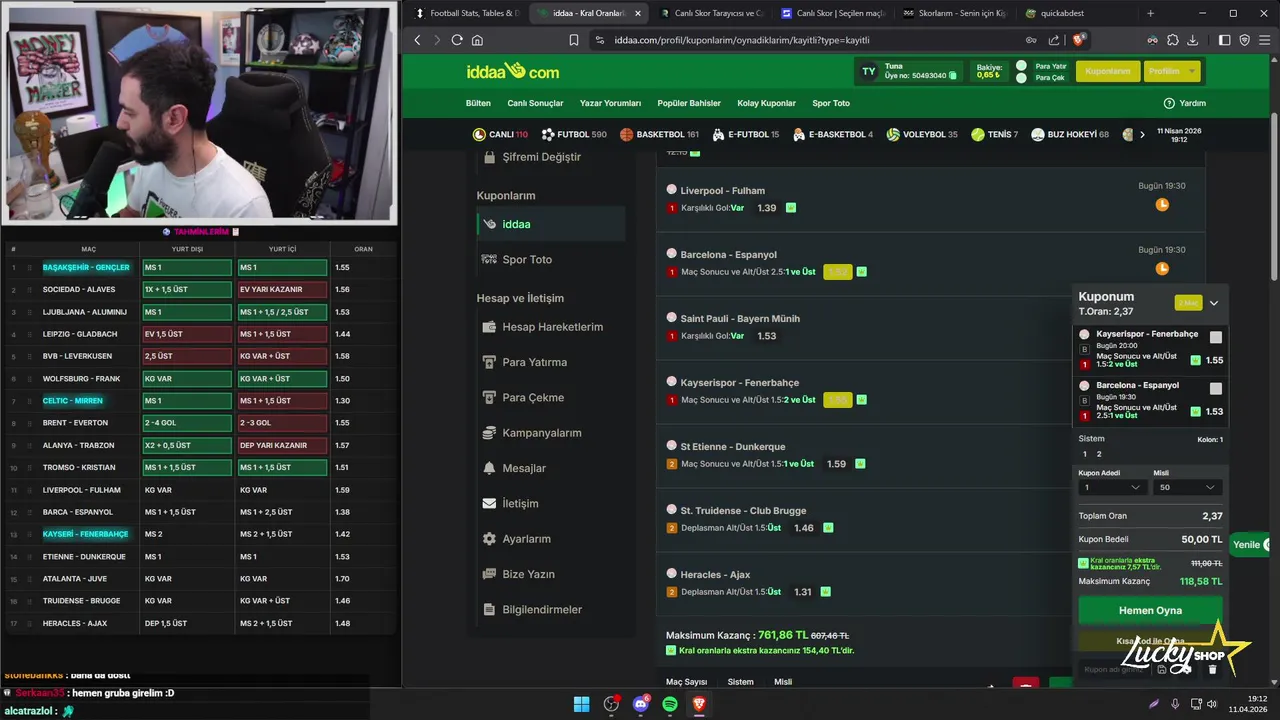This screenshot has height=720, width=1280.
Task: Click the iddaa.com logo
Action: pos(512,72)
